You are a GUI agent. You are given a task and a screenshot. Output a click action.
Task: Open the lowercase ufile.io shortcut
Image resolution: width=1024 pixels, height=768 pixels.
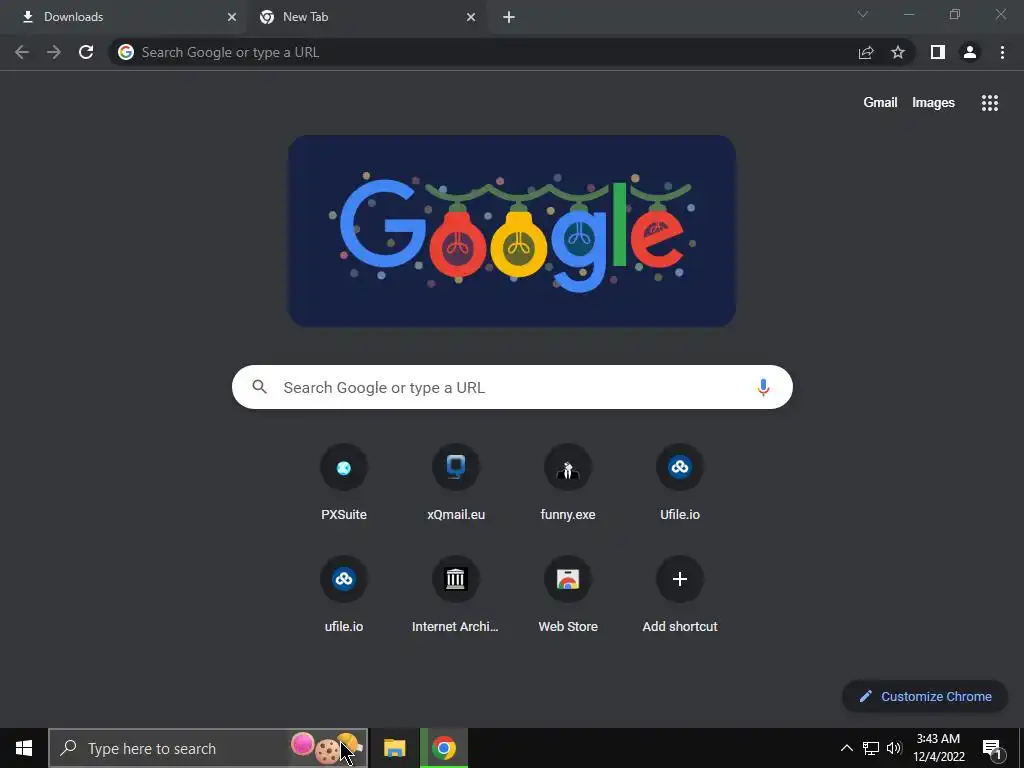tap(344, 594)
